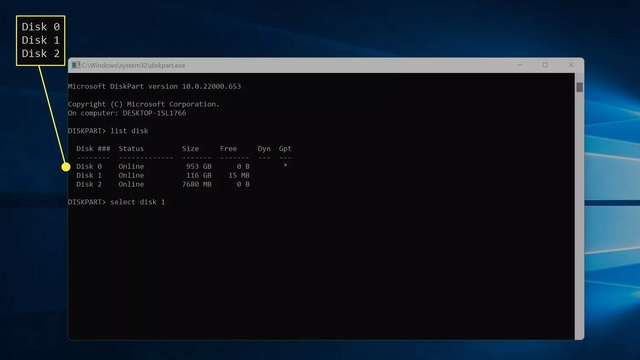Screen dimensions: 640x360
Task: Click the yellow Disk 0/1/2 callout box
Action: point(40,40)
